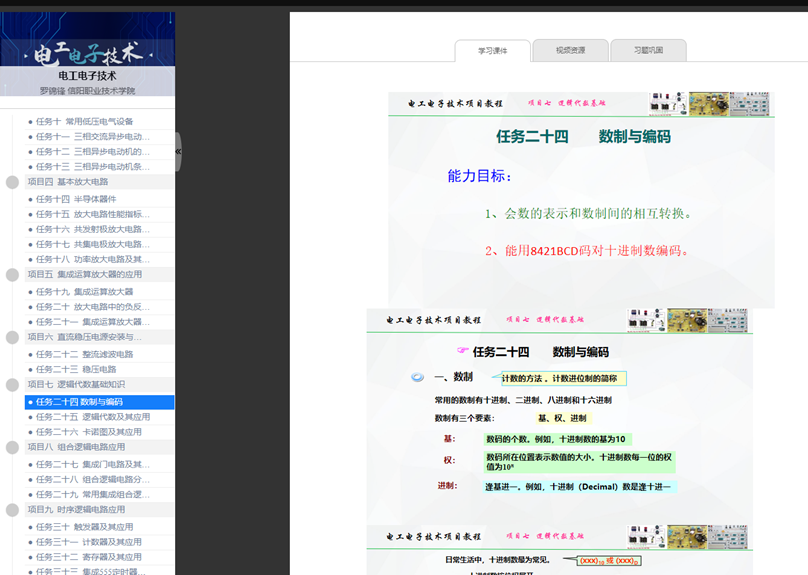This screenshot has width=808, height=575.
Task: Click the circle marker beside 项目五 集成运算放大器的应用
Action: (x=13, y=274)
